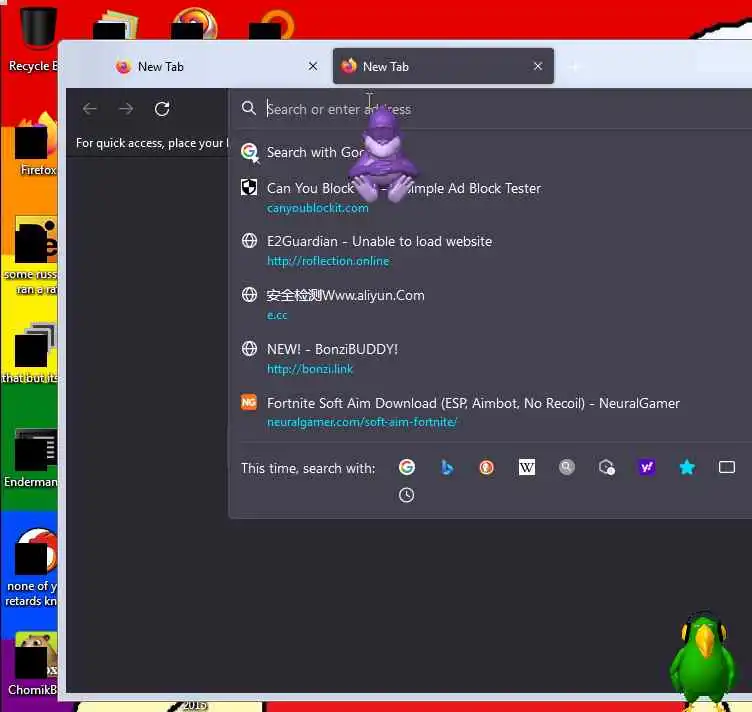This screenshot has width=752, height=712.
Task: Close the first New Tab
Action: pyautogui.click(x=313, y=66)
